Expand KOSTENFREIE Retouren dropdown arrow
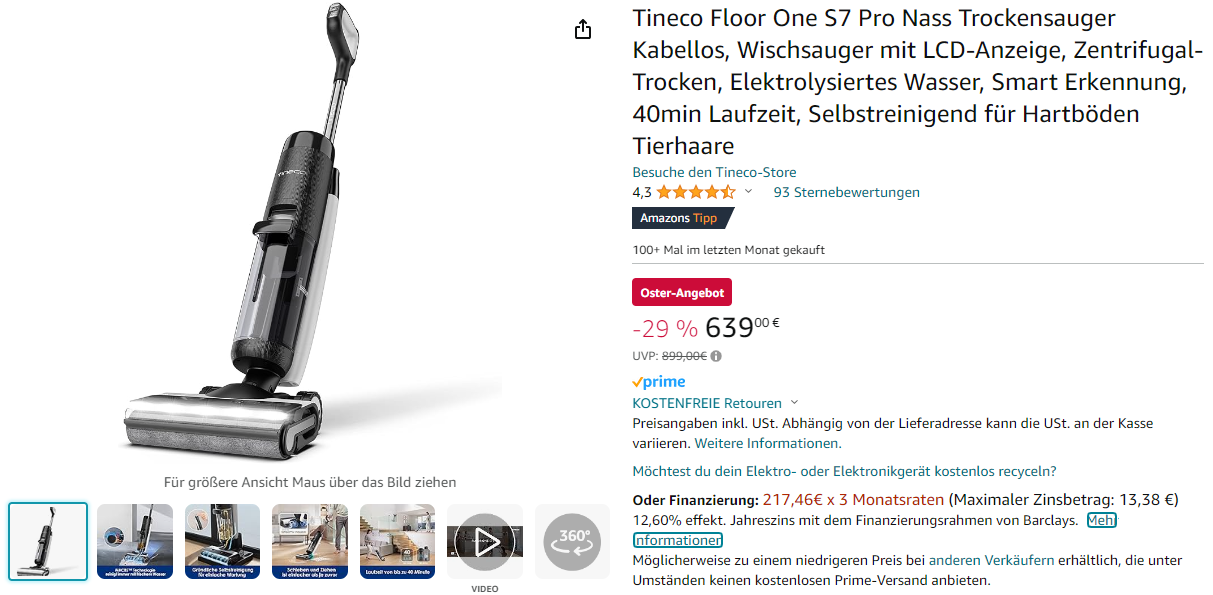The image size is (1213, 595). pyautogui.click(x=794, y=403)
